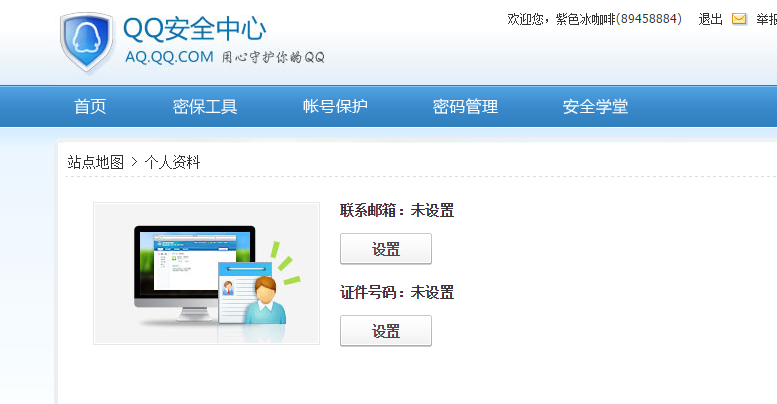The width and height of the screenshot is (777, 404).
Task: Click 联系邮箱：未设置 label
Action: 397,211
